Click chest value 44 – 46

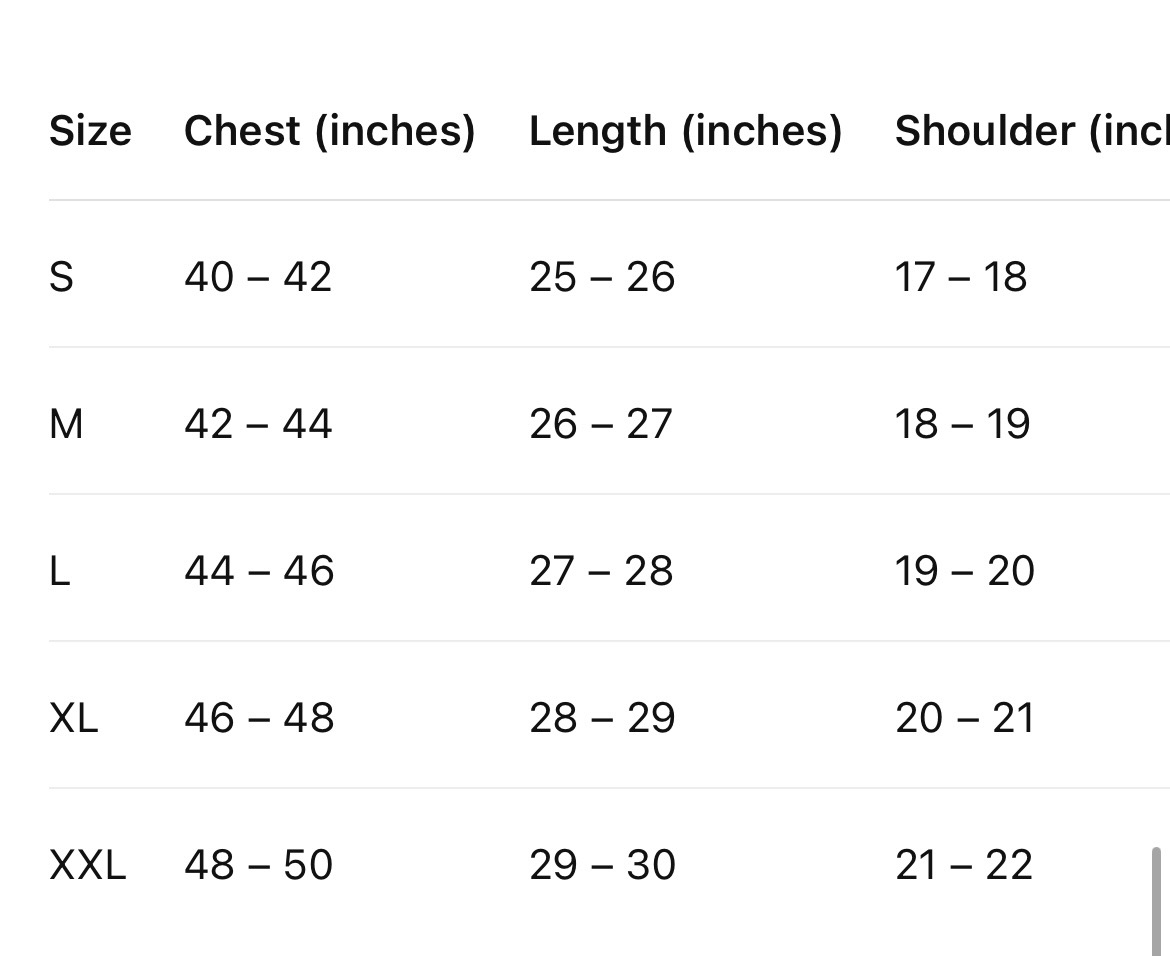point(259,572)
